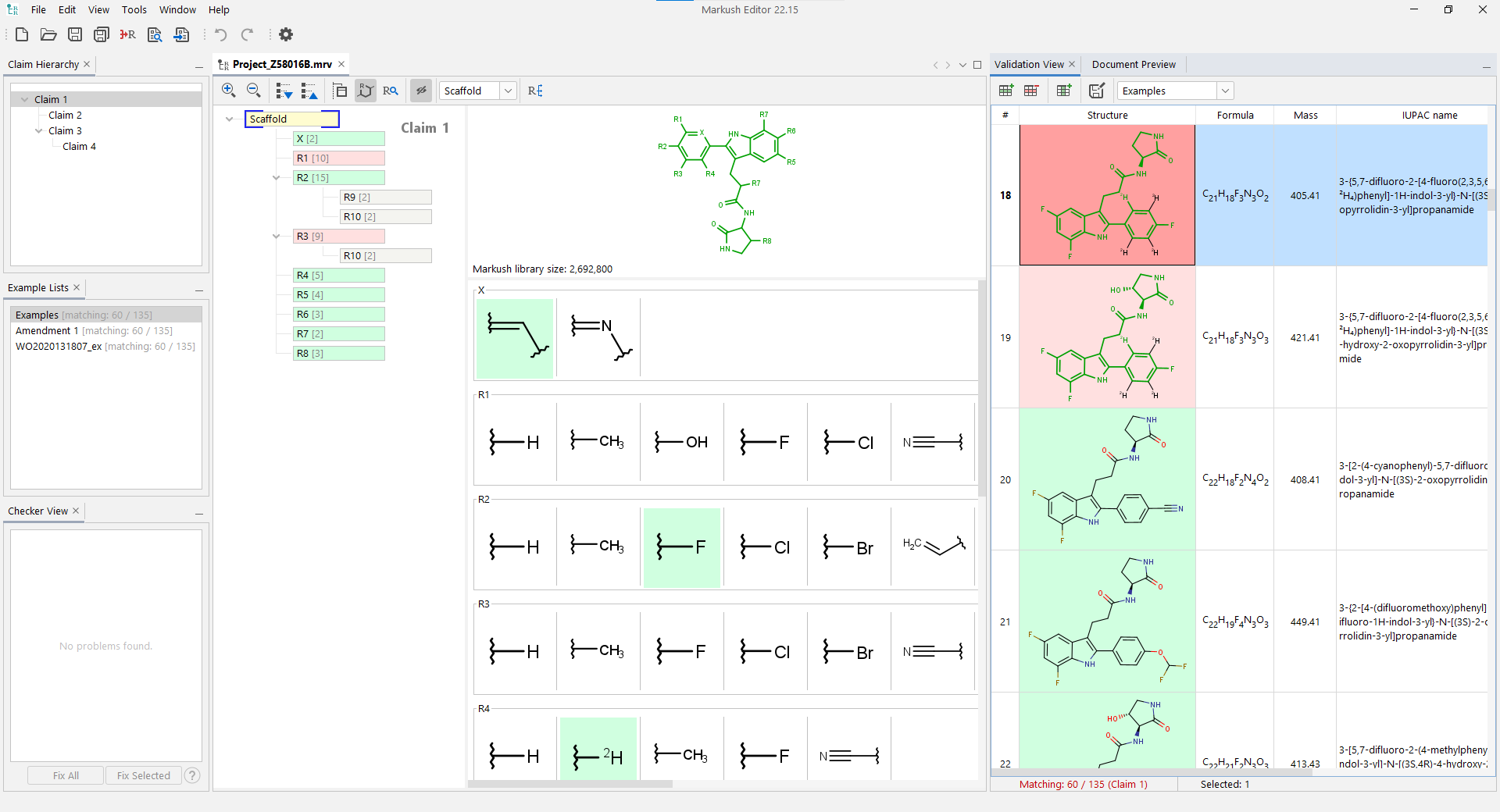
Task: Click the edit example list icon
Action: click(1096, 91)
